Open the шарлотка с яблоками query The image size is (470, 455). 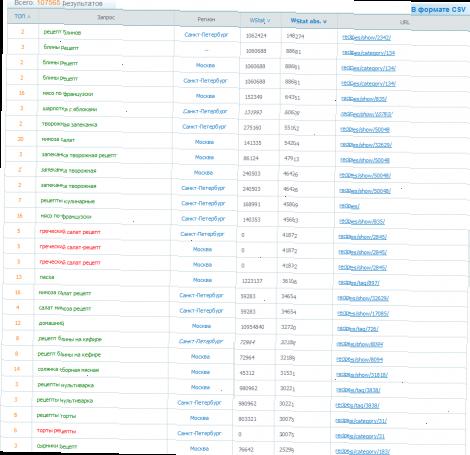(x=70, y=109)
